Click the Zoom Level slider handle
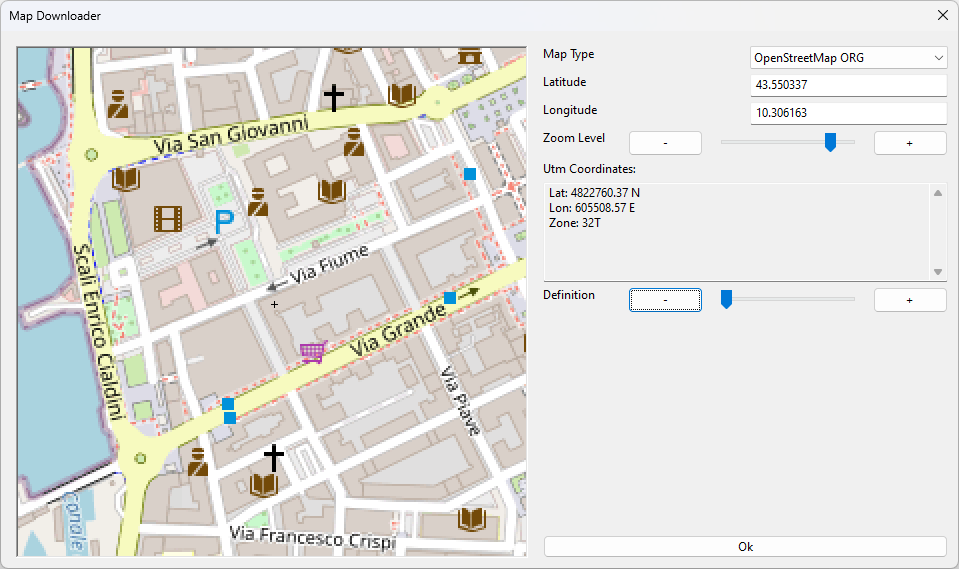Image resolution: width=959 pixels, height=569 pixels. point(830,142)
